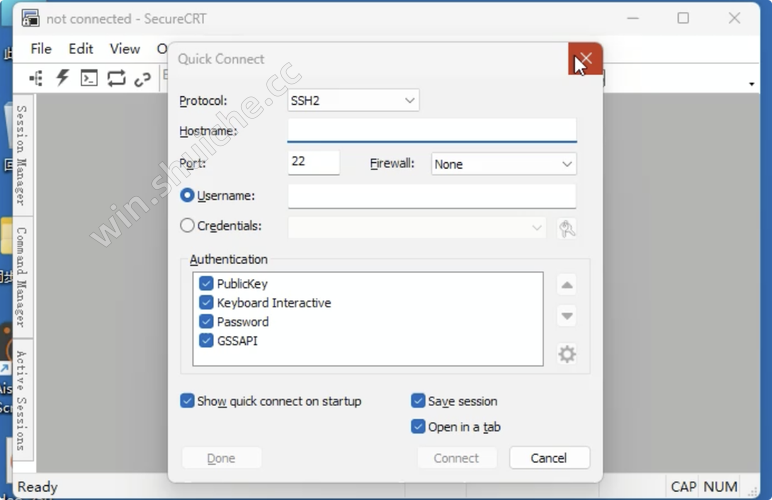The image size is (772, 500).
Task: Toggle Open in a tab checkbox
Action: pos(418,426)
